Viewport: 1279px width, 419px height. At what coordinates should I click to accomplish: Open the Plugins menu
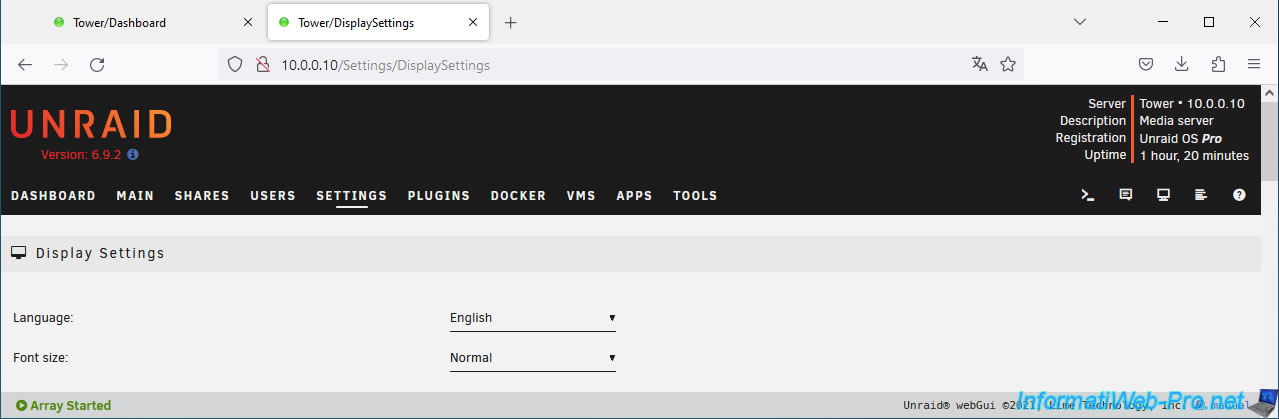438,196
